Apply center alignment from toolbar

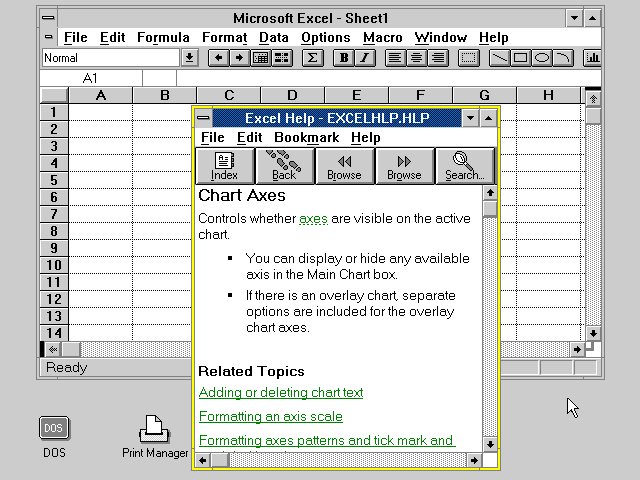click(416, 58)
